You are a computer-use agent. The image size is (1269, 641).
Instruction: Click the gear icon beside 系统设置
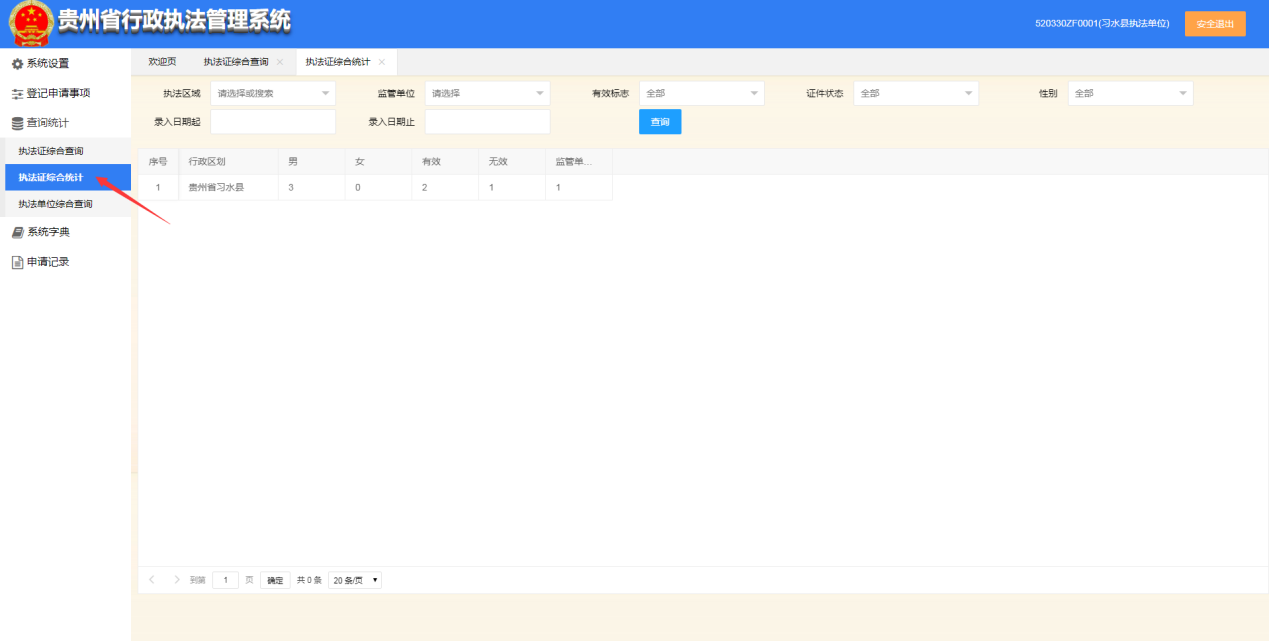coord(17,64)
